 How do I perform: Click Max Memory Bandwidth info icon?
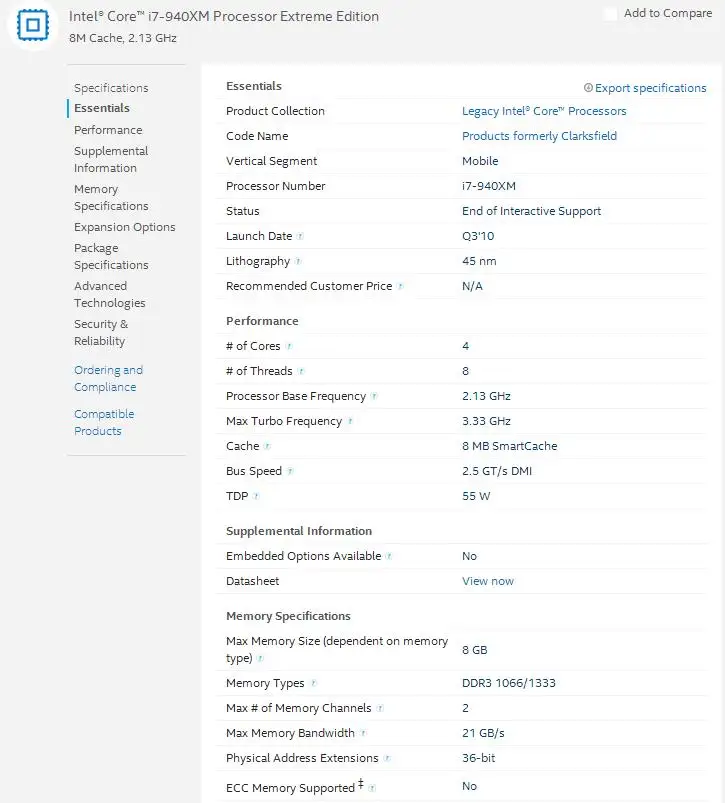363,733
